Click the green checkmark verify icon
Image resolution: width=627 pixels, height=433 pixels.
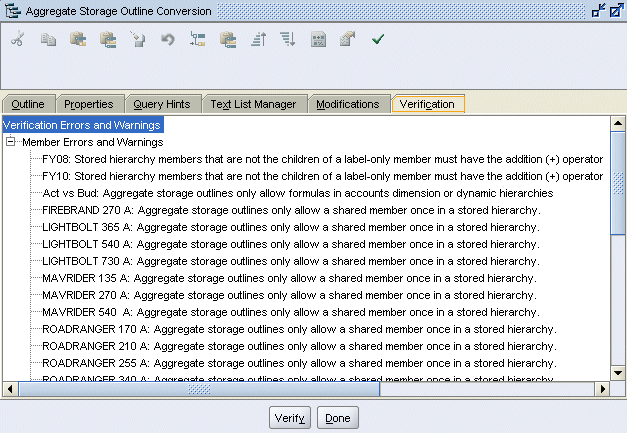click(x=378, y=39)
